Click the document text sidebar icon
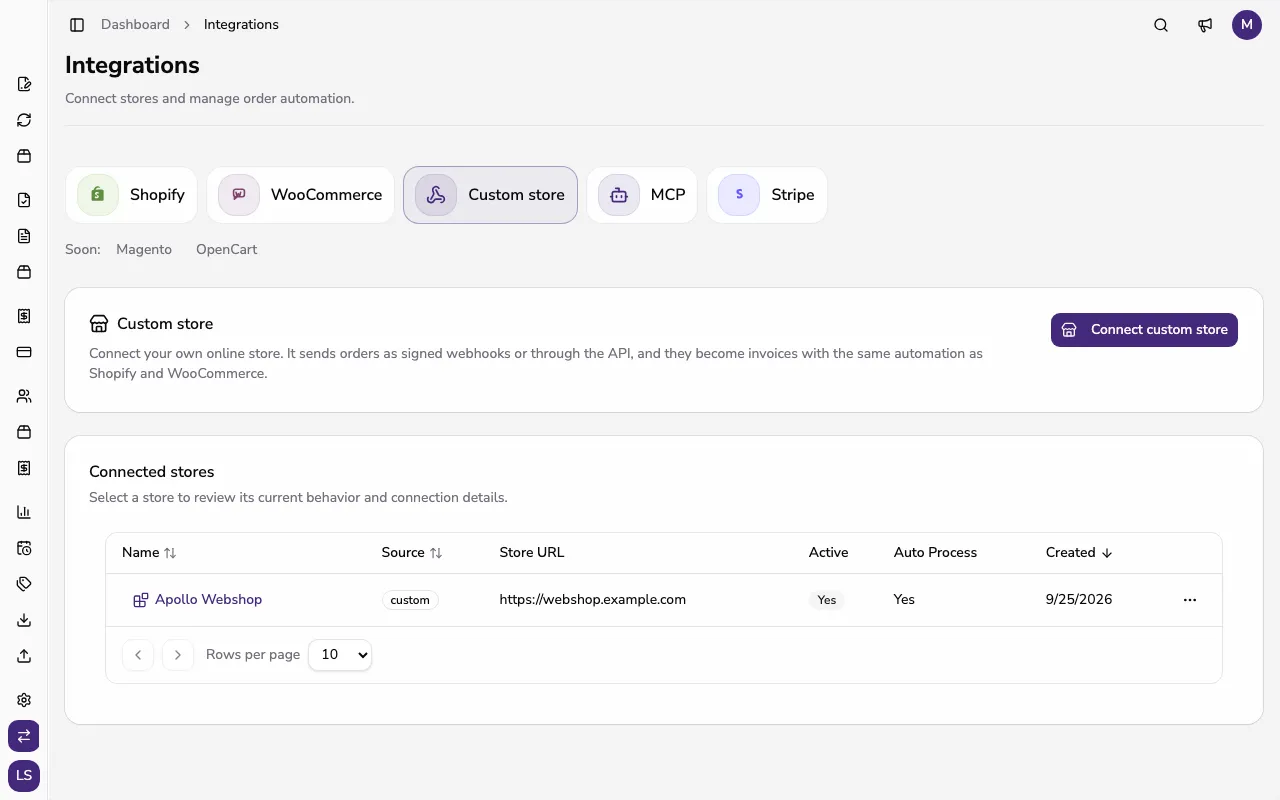Screen dimensions: 1280x800 click(24, 236)
